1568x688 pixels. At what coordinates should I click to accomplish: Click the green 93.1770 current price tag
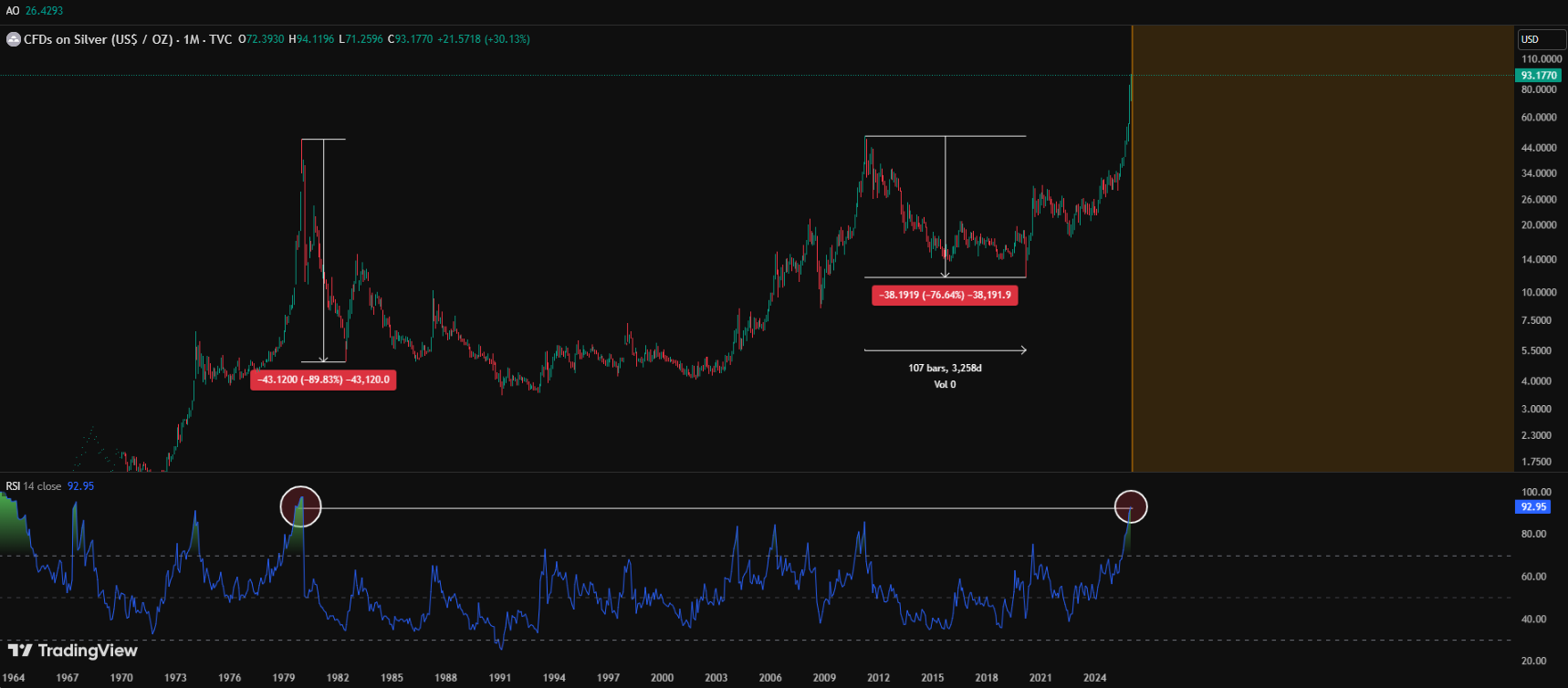click(x=1539, y=76)
